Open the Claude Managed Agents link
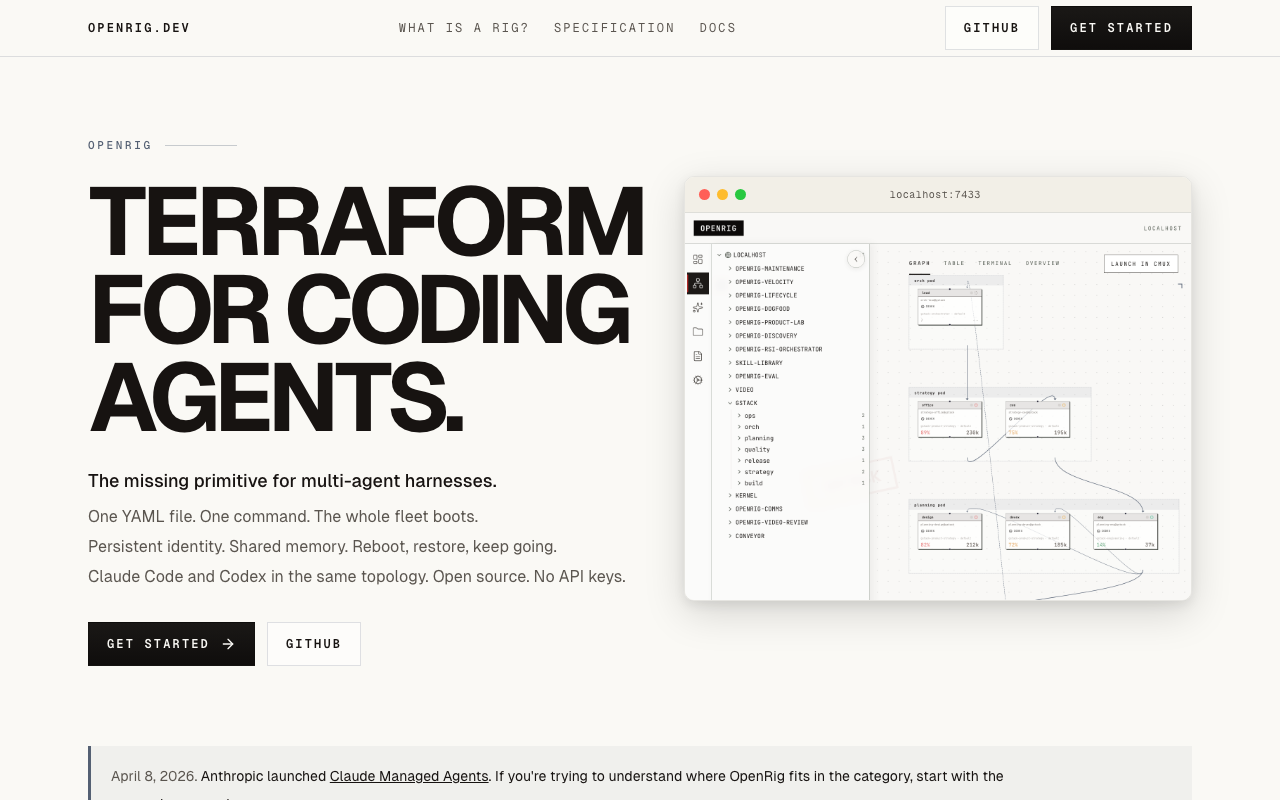Image resolution: width=1280 pixels, height=800 pixels. 409,776
